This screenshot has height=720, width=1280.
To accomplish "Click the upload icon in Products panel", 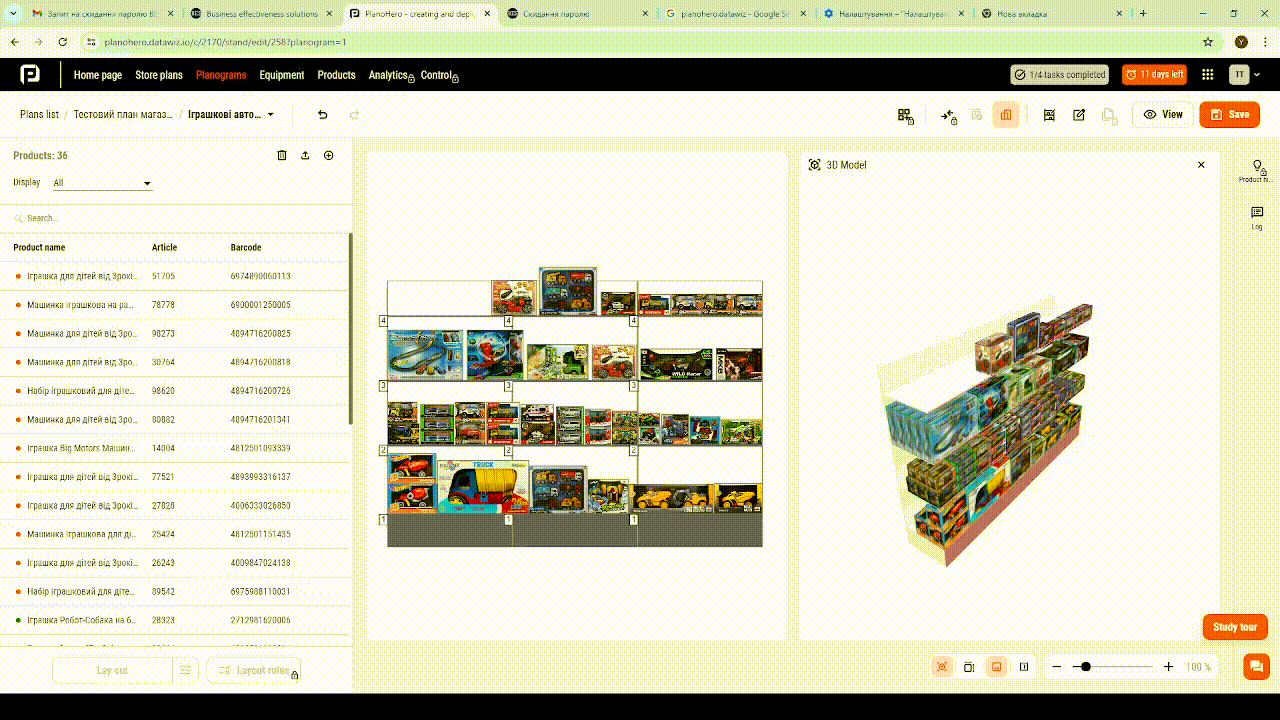I will click(x=305, y=156).
